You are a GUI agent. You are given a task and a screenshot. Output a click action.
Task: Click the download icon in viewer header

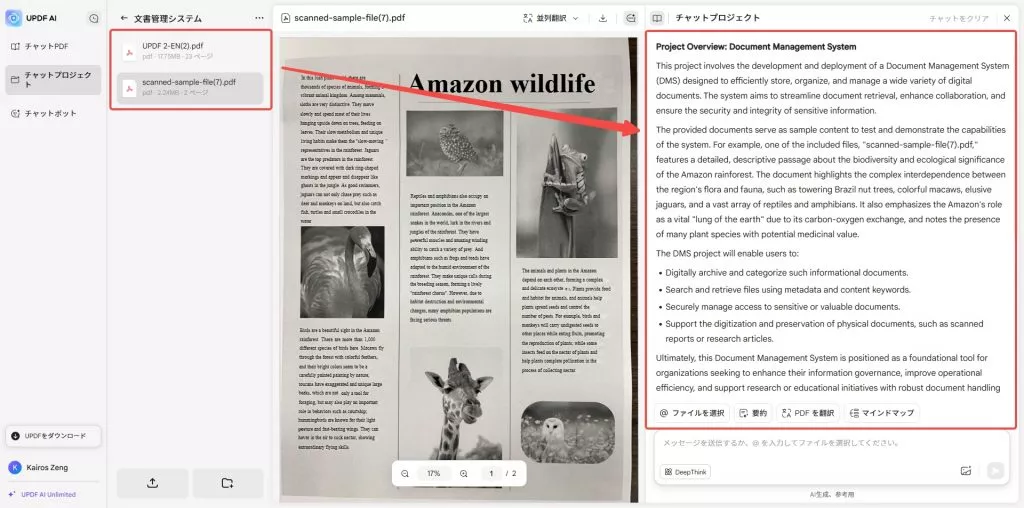(x=603, y=18)
